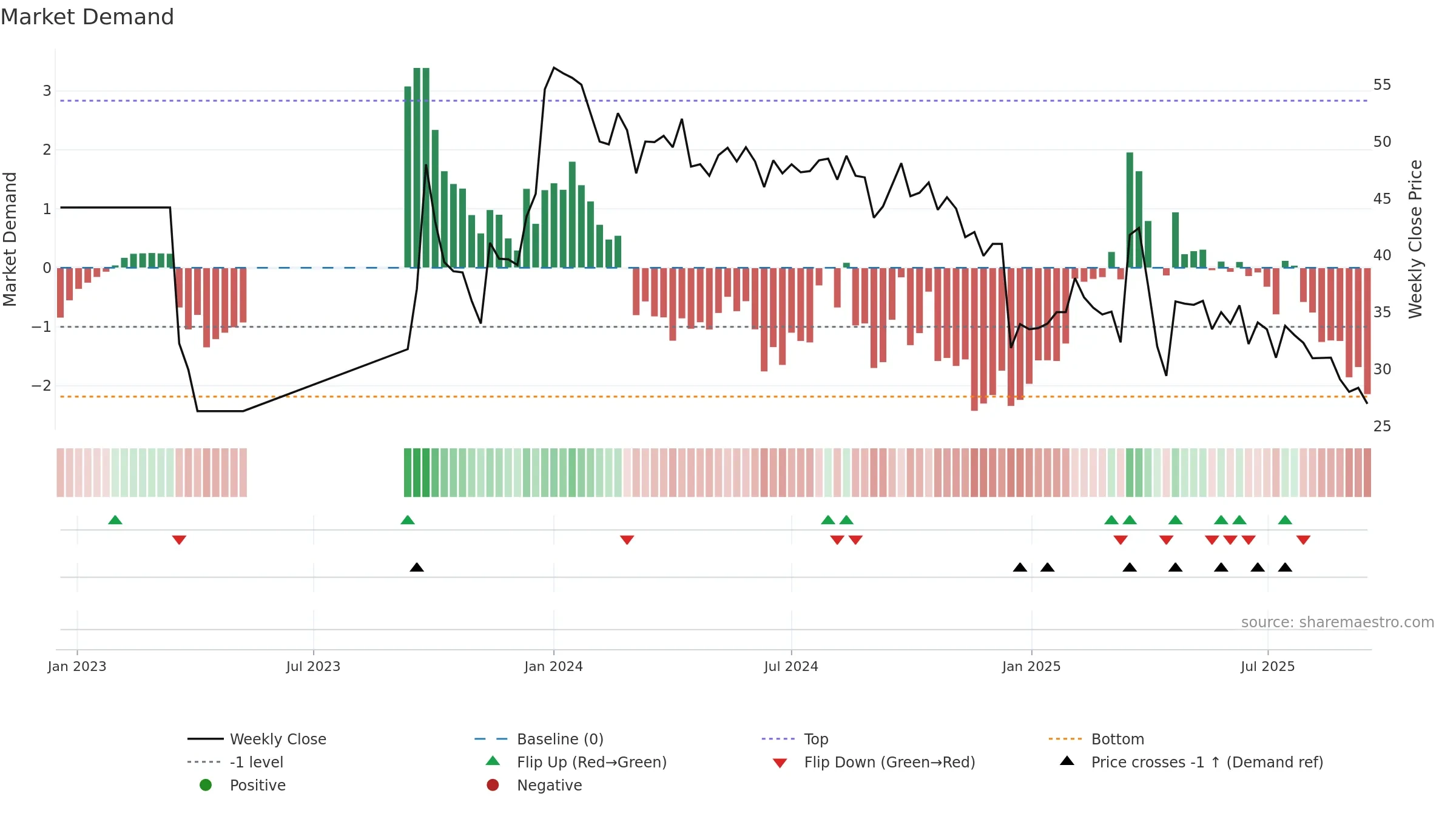Screen dimensions: 1456x819
Task: Click the Weekly Close Price axis title
Action: tap(1416, 239)
